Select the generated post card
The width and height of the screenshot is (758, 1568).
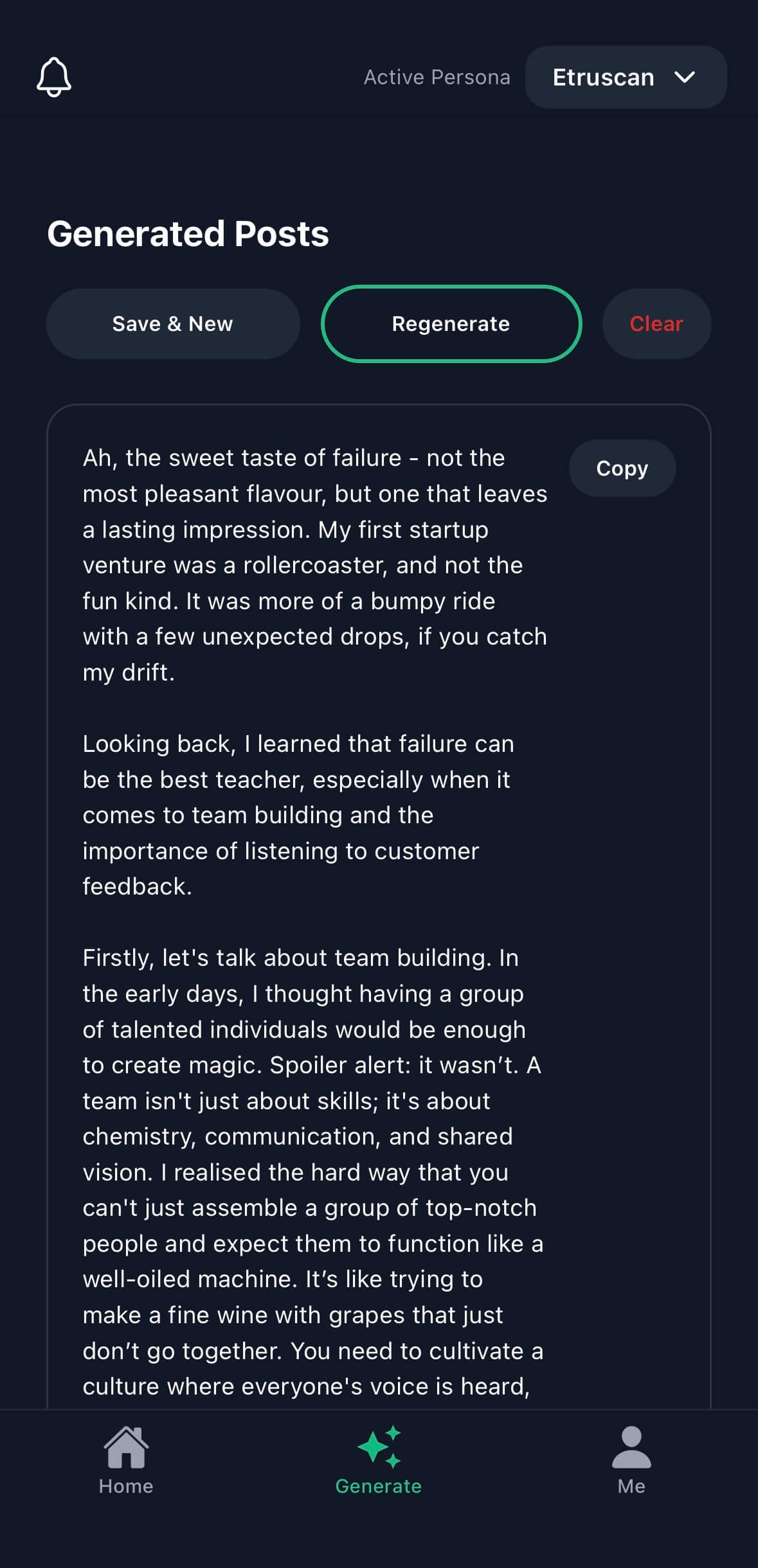pos(379,900)
